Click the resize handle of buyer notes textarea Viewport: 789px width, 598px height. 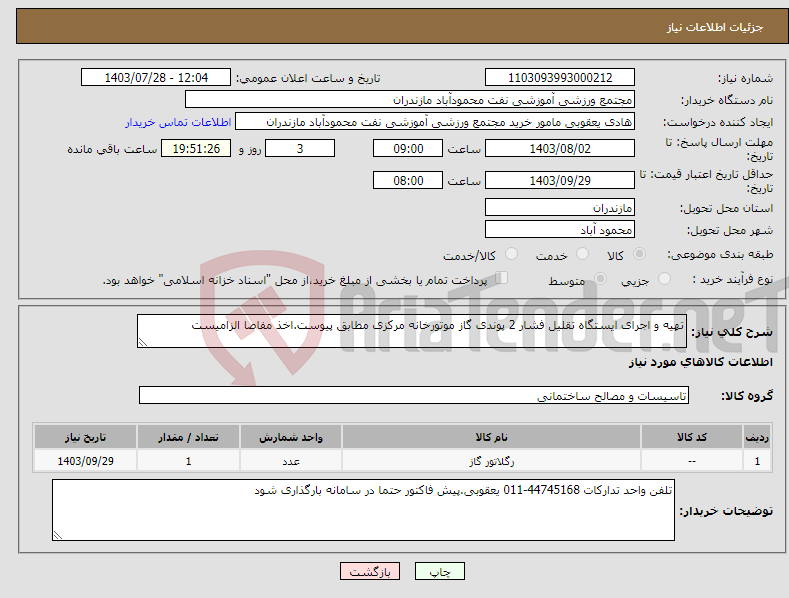coord(58,535)
